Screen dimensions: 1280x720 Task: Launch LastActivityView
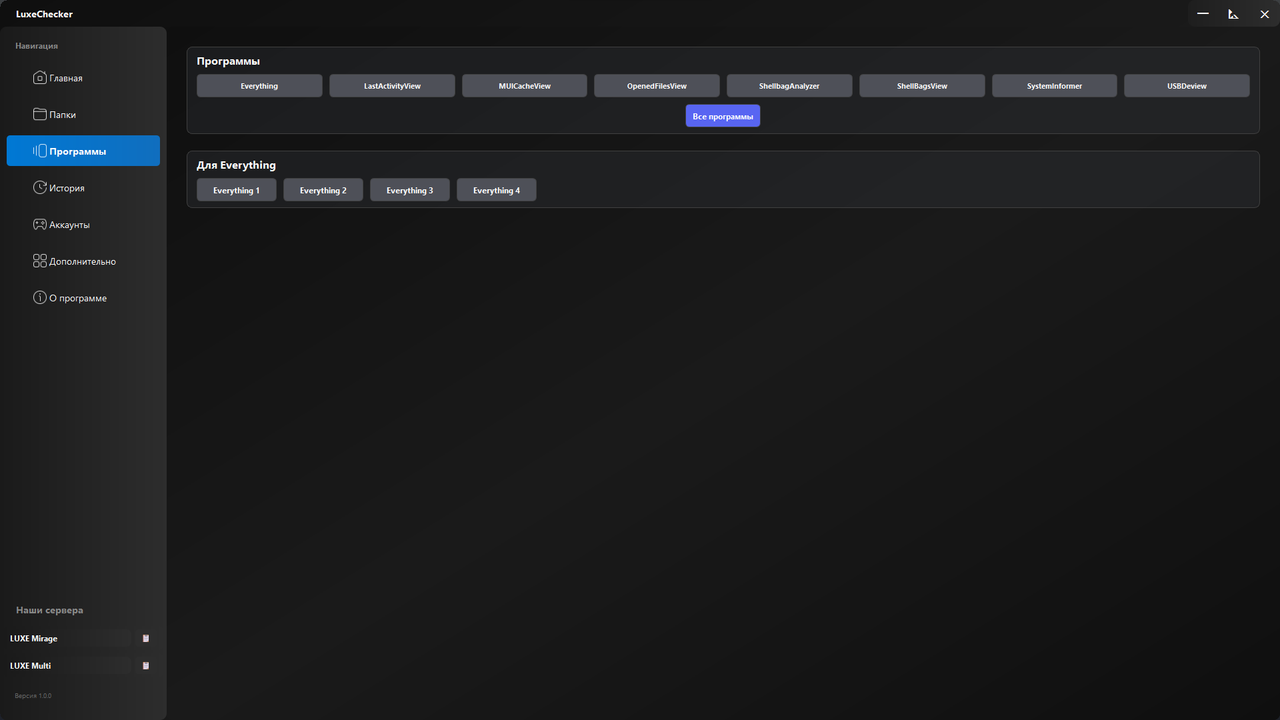click(x=392, y=86)
